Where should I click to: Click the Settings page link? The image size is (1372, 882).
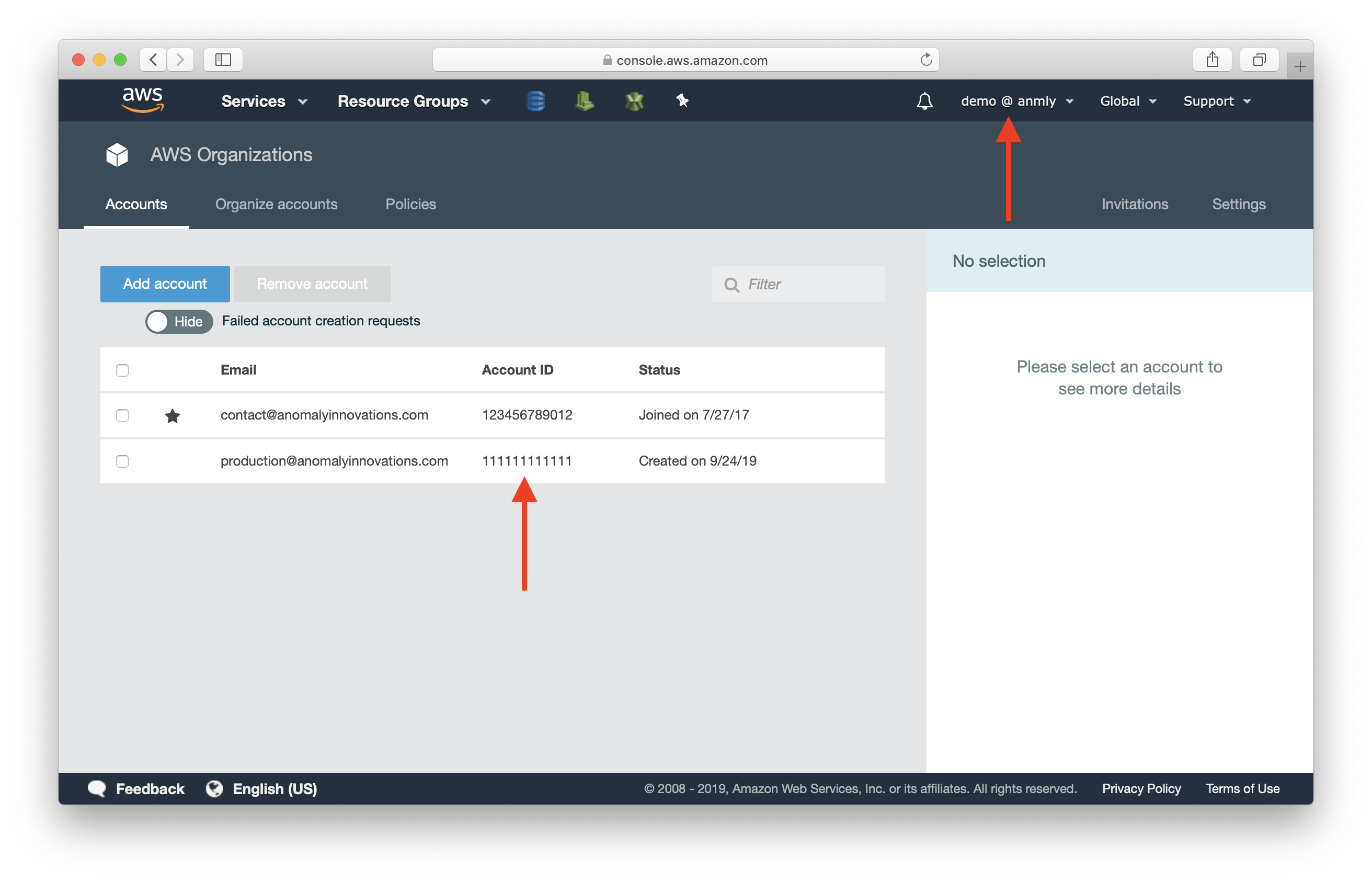pos(1237,204)
